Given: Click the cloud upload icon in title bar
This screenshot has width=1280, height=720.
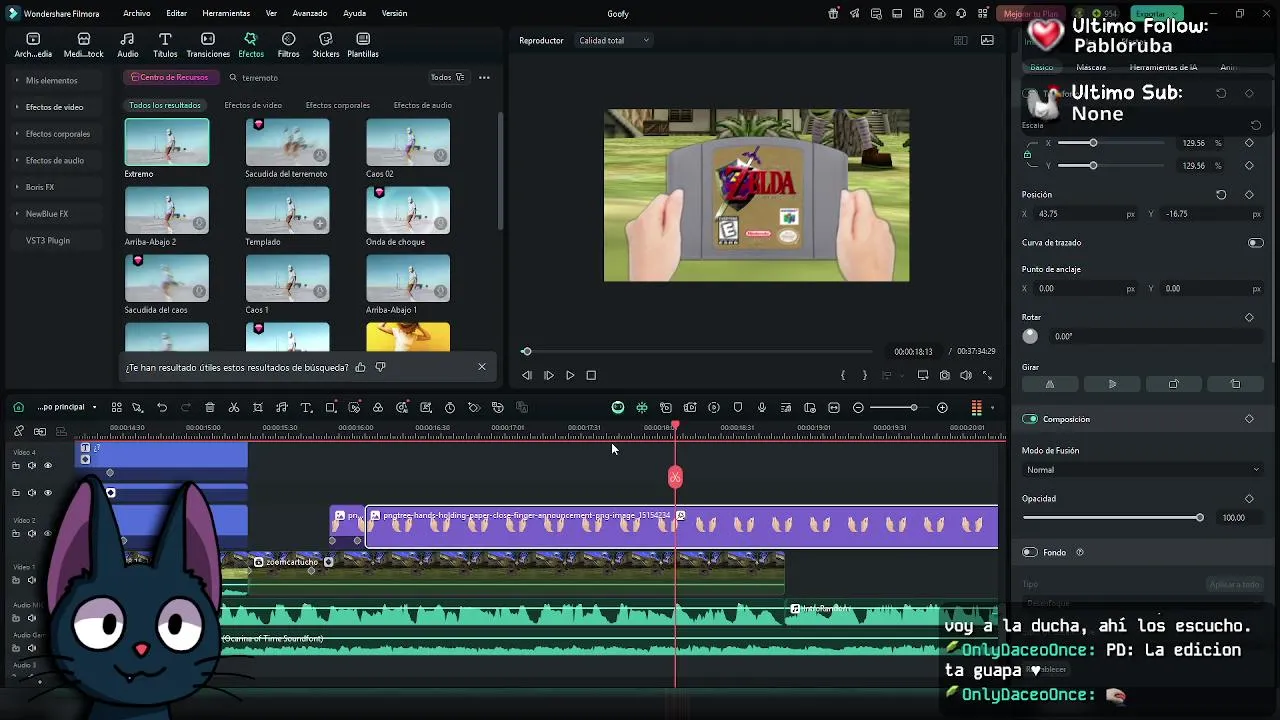Looking at the screenshot, I should coord(940,14).
